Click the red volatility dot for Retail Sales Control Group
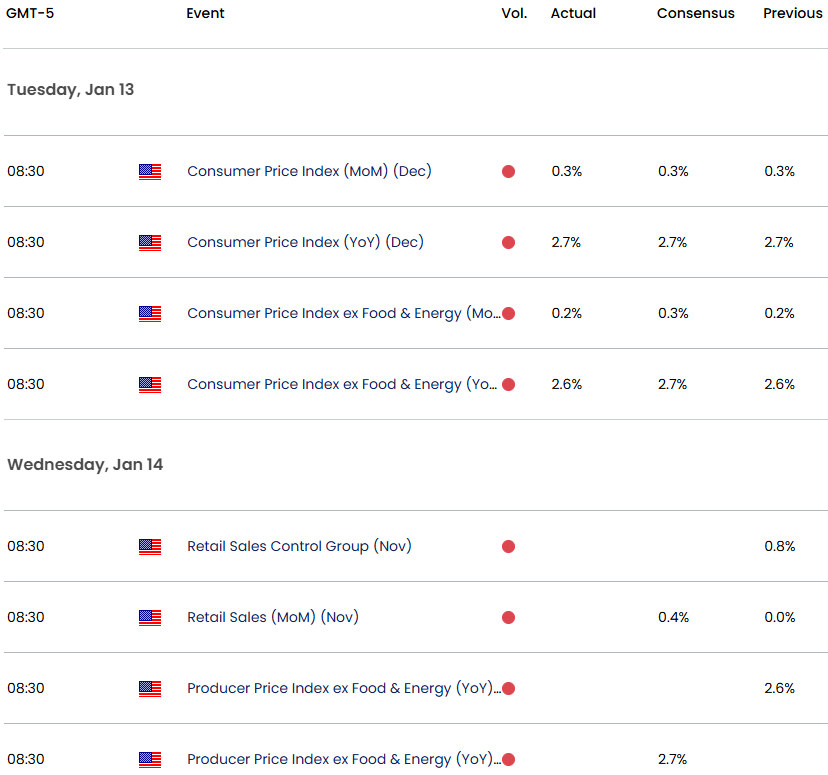The image size is (828, 775). [x=508, y=547]
